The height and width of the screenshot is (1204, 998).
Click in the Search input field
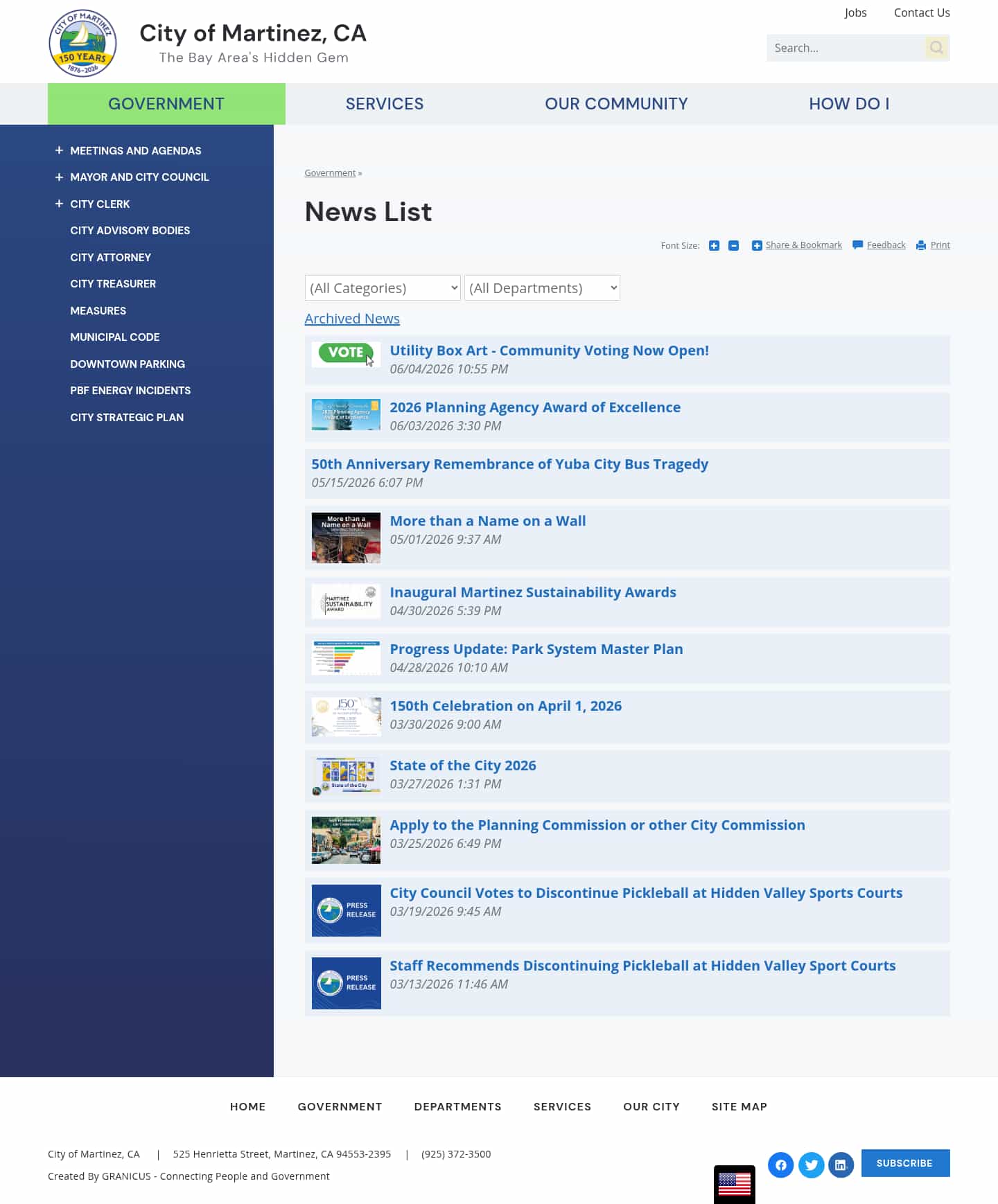click(x=846, y=48)
